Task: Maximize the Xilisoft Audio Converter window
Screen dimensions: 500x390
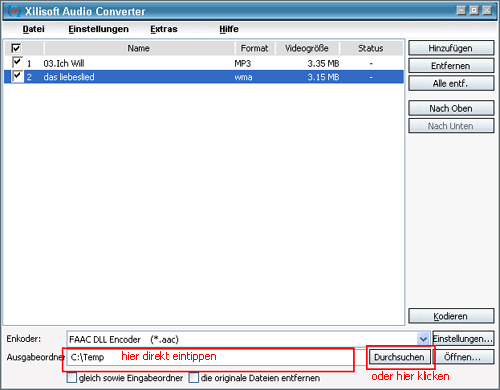Action: click(474, 10)
